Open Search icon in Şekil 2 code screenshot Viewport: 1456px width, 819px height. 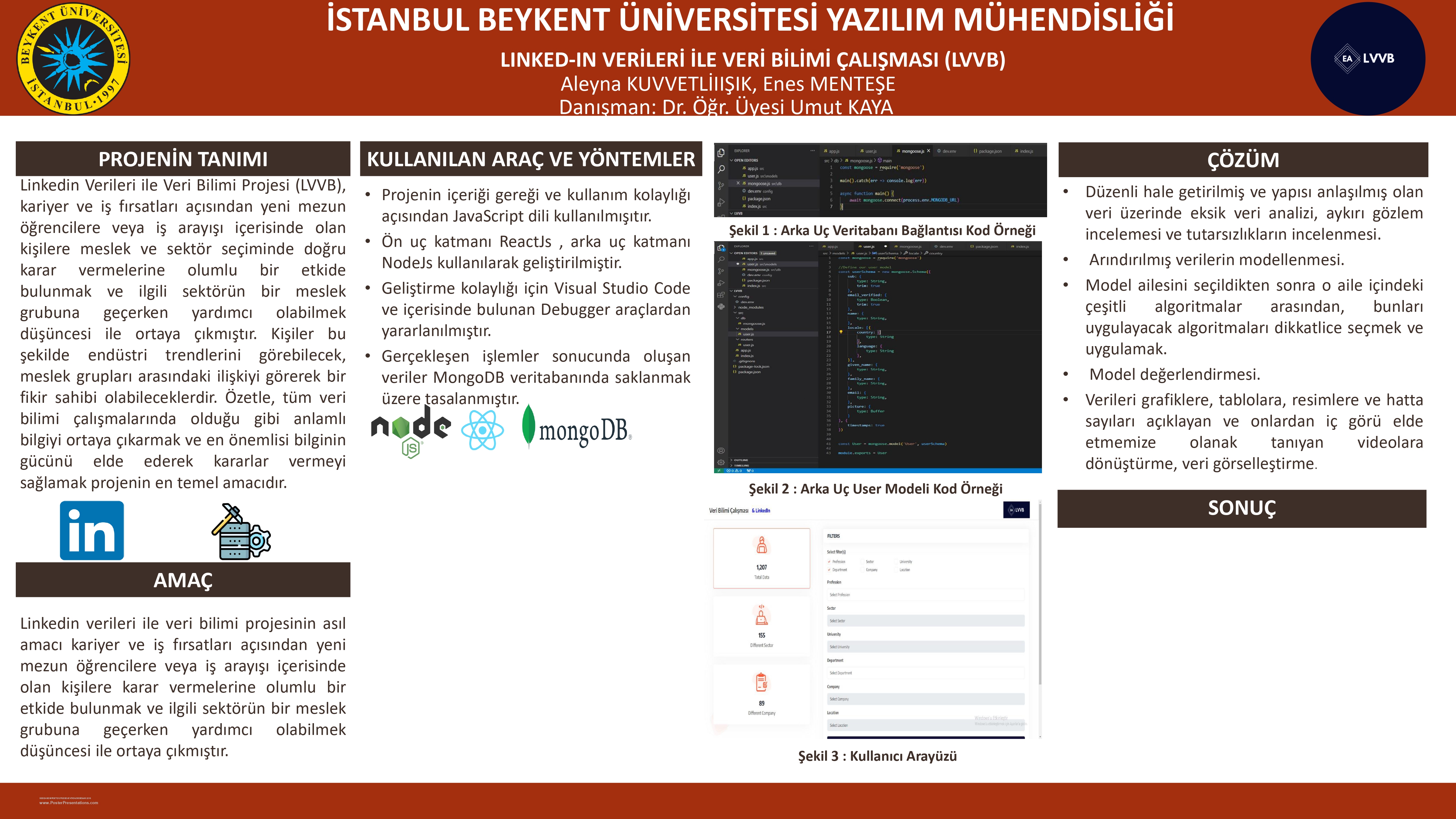coord(721,260)
